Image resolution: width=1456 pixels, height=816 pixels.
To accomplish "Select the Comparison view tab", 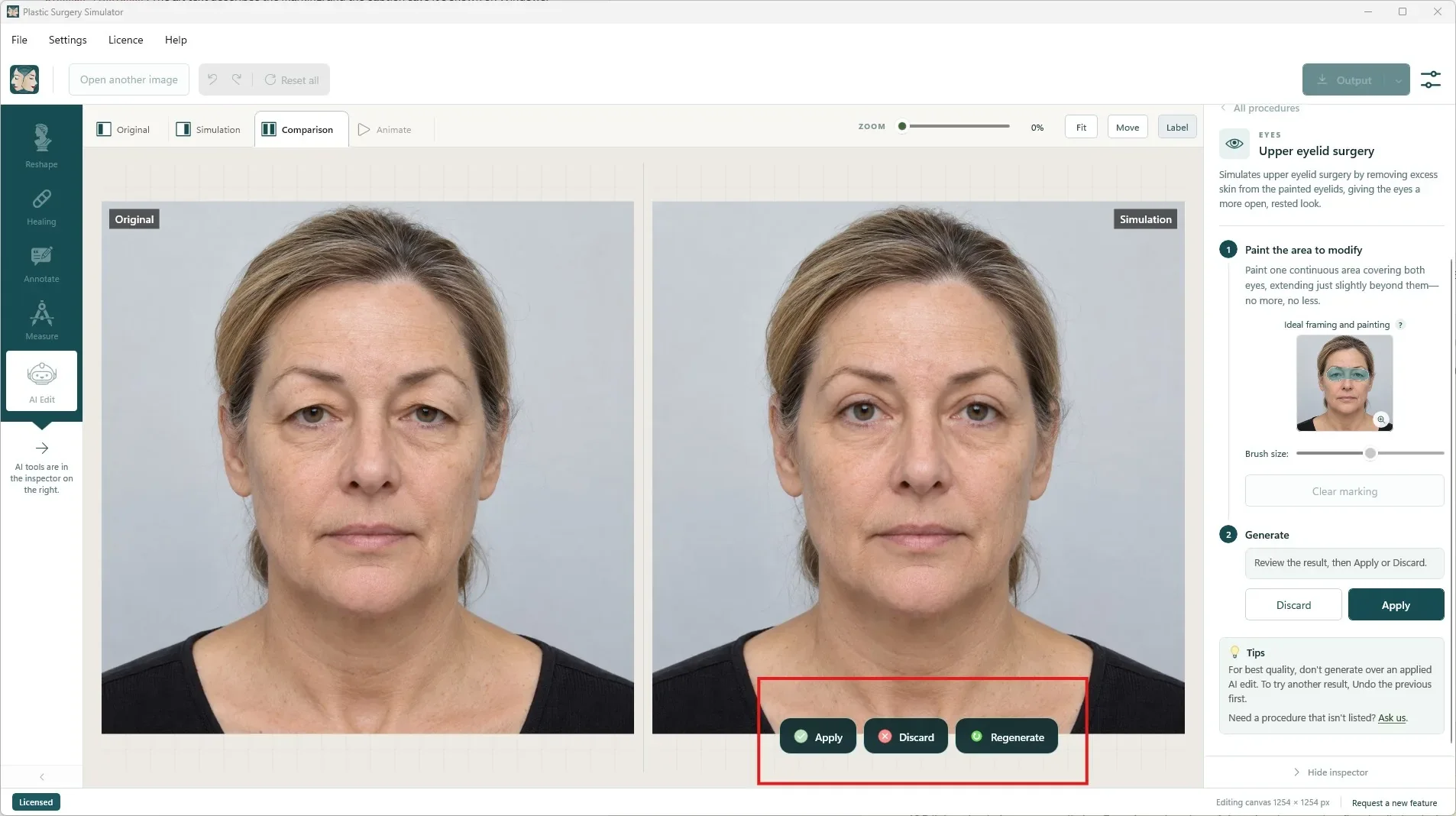I will click(301, 129).
